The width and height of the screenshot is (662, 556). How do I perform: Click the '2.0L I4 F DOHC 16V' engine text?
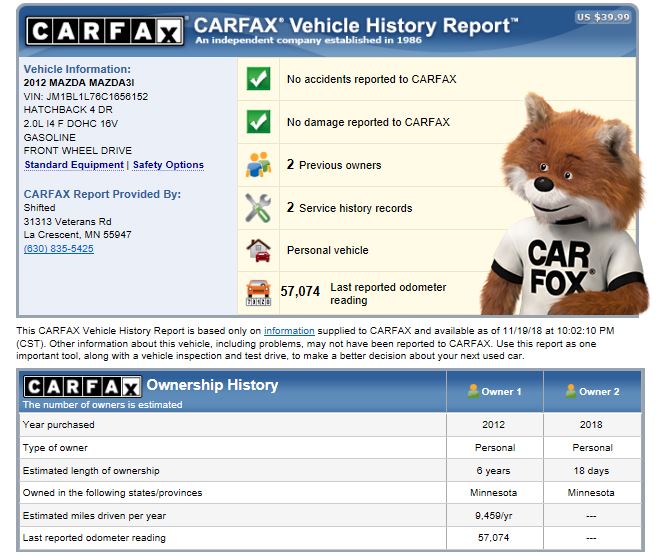click(71, 124)
